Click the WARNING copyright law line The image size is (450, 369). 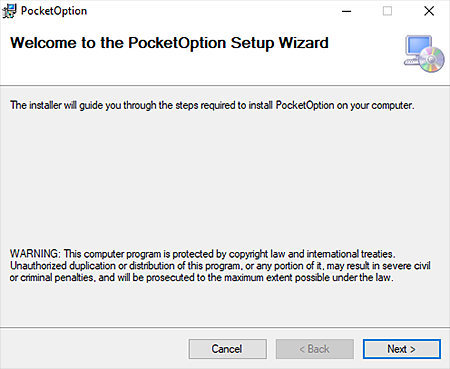click(x=202, y=254)
